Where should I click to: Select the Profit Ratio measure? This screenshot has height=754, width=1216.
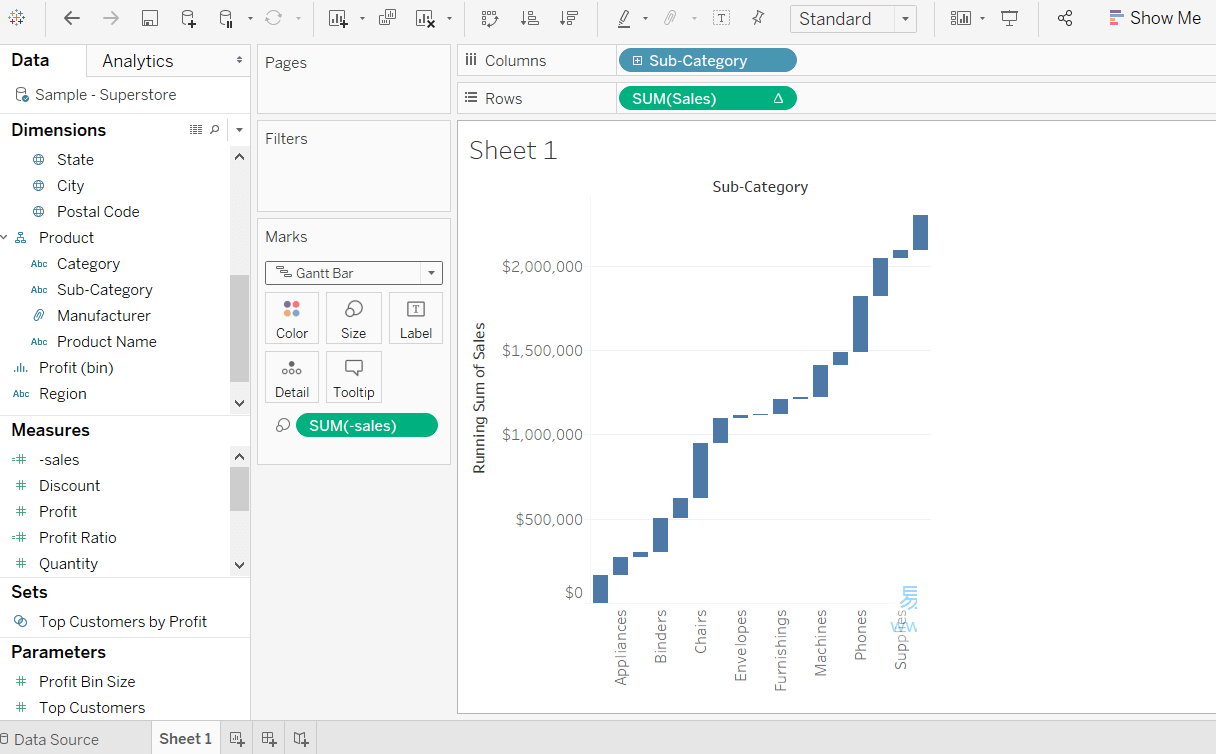pyautogui.click(x=77, y=538)
